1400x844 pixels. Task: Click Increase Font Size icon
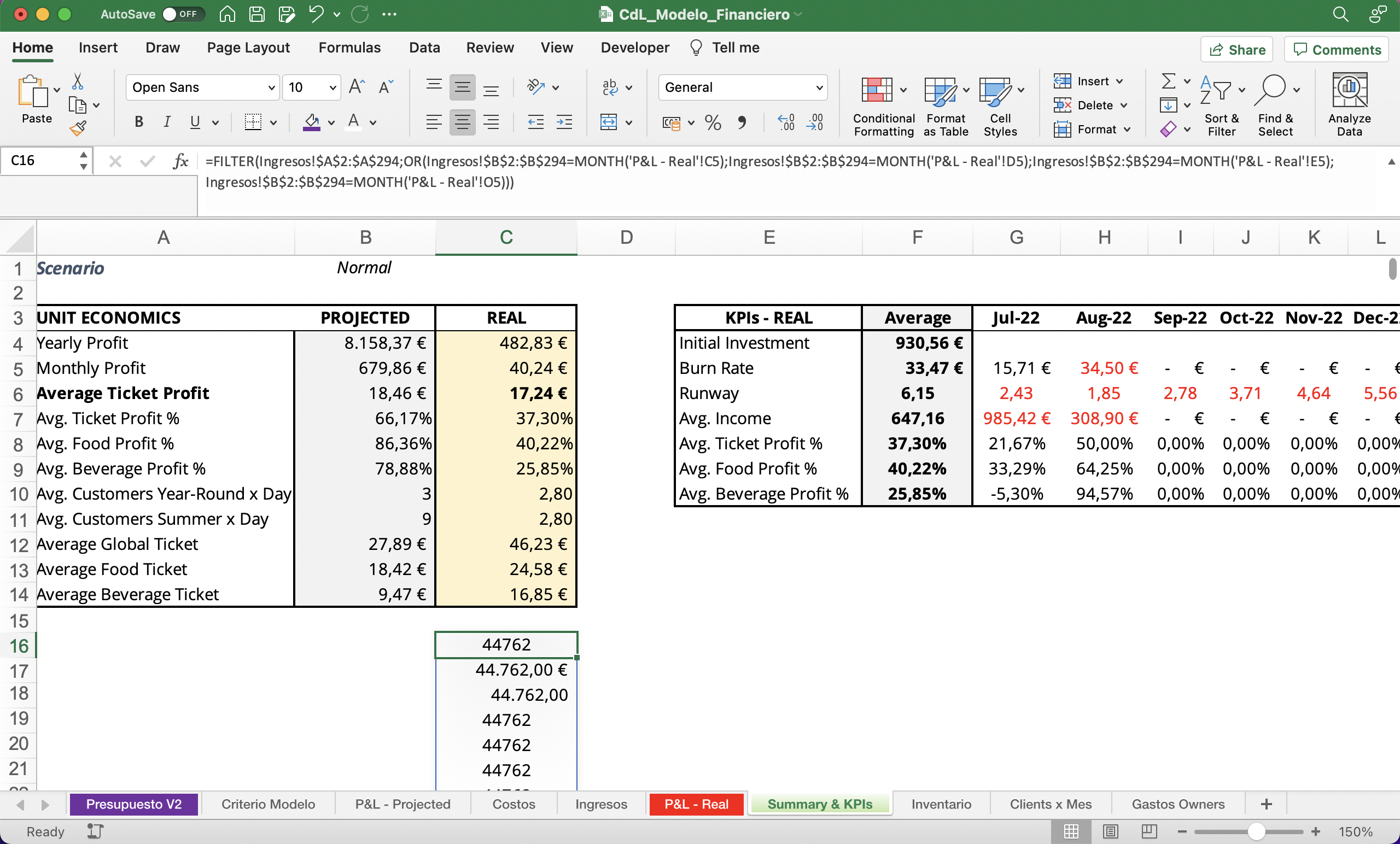coord(356,87)
